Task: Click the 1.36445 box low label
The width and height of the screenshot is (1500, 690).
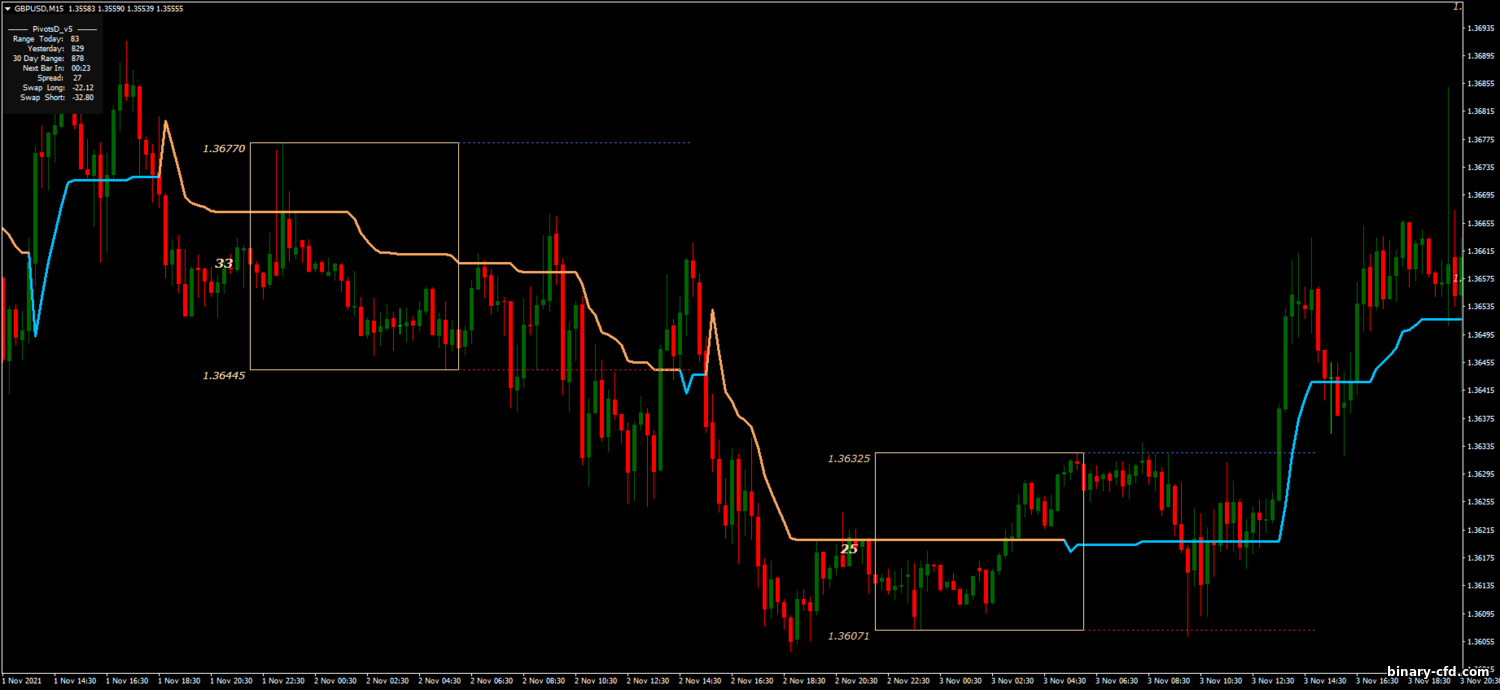Action: [x=223, y=376]
